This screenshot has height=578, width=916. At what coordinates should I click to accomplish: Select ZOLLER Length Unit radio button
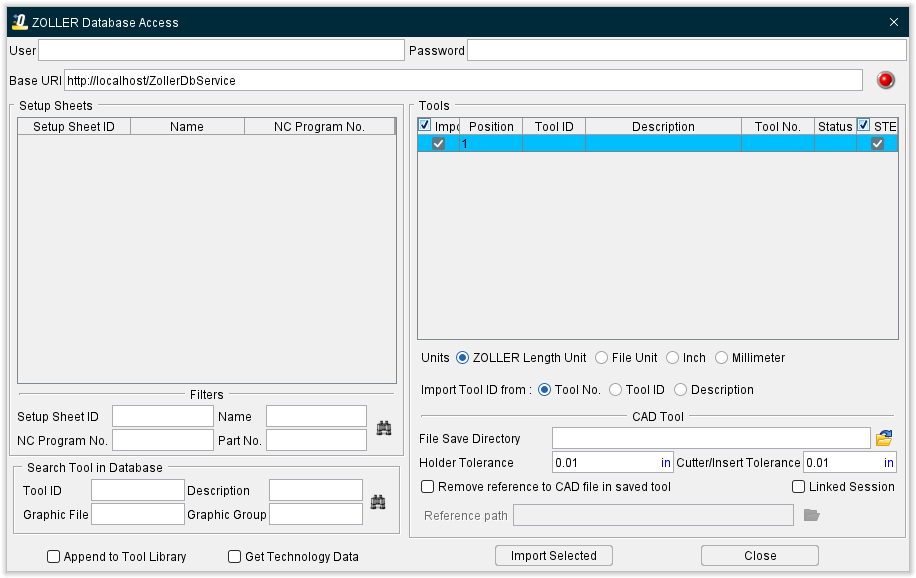click(x=462, y=358)
